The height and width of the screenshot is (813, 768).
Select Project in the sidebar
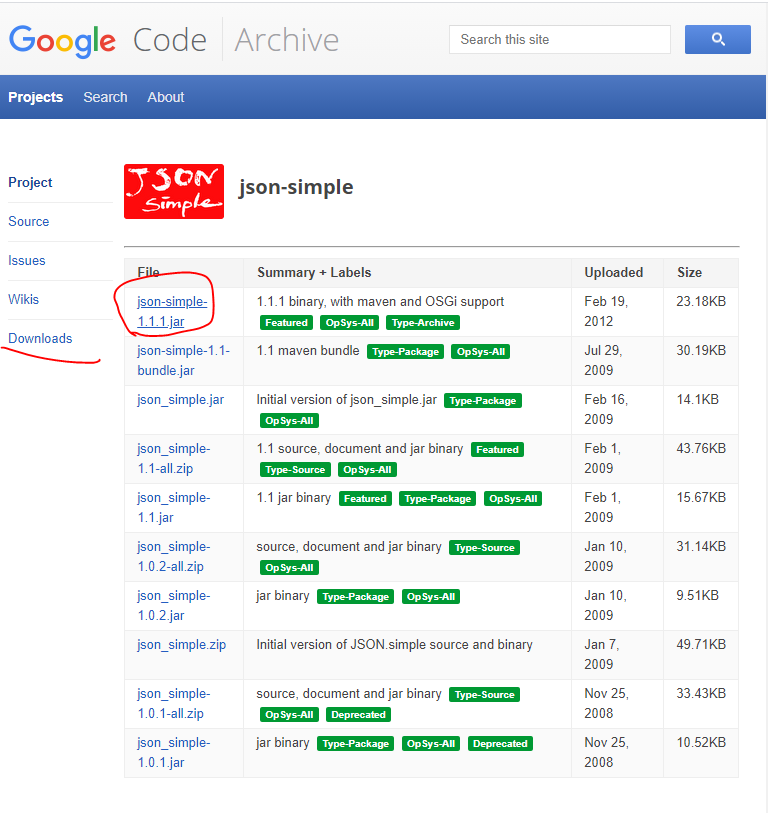click(x=30, y=183)
